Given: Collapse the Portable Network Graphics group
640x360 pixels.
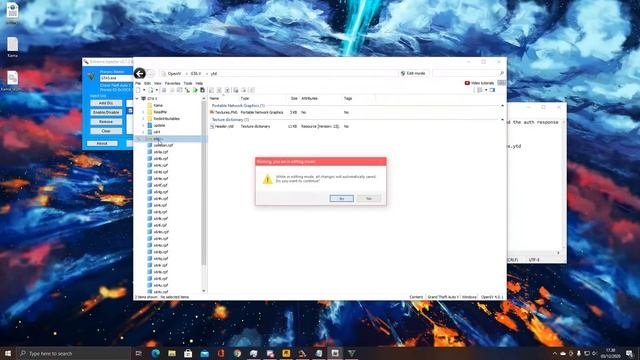Looking at the screenshot, I should [502, 106].
